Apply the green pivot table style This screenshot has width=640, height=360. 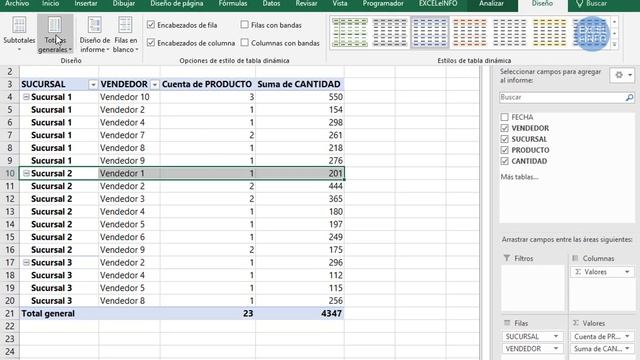click(x=350, y=32)
